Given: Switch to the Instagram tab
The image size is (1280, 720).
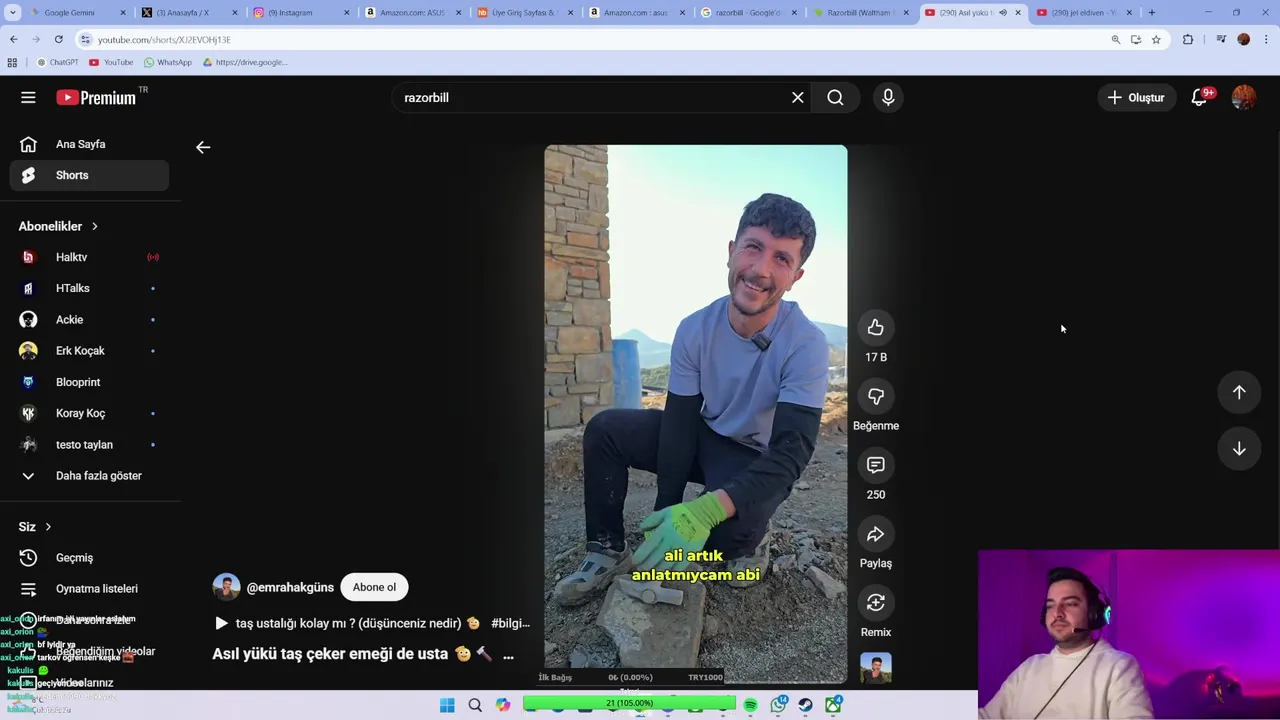Looking at the screenshot, I should [x=299, y=13].
